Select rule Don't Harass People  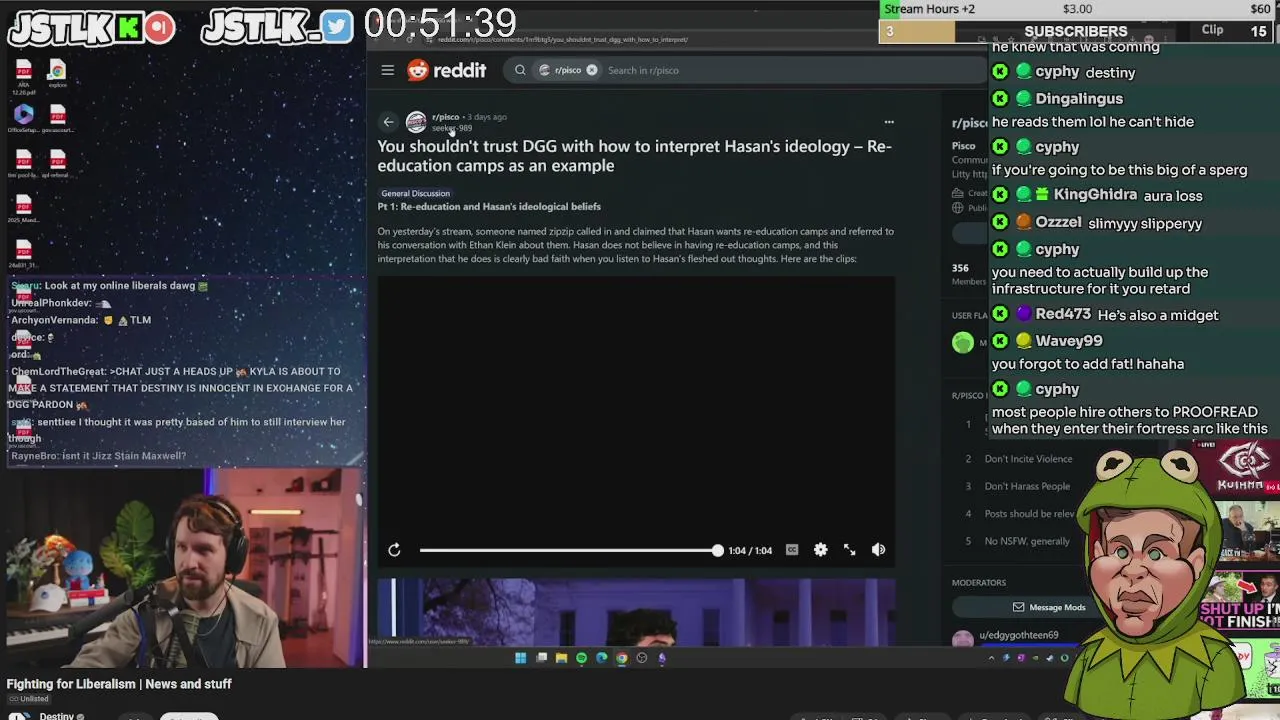(1027, 486)
